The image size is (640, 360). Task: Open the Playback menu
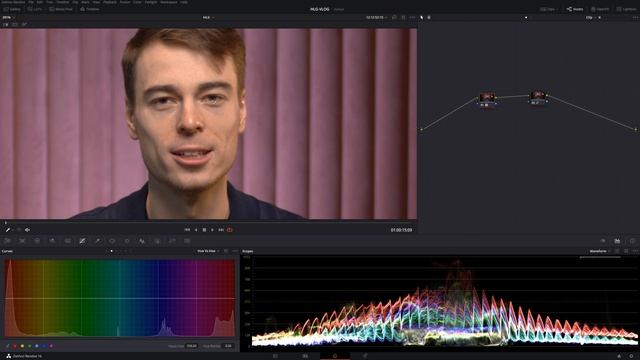click(x=109, y=2)
